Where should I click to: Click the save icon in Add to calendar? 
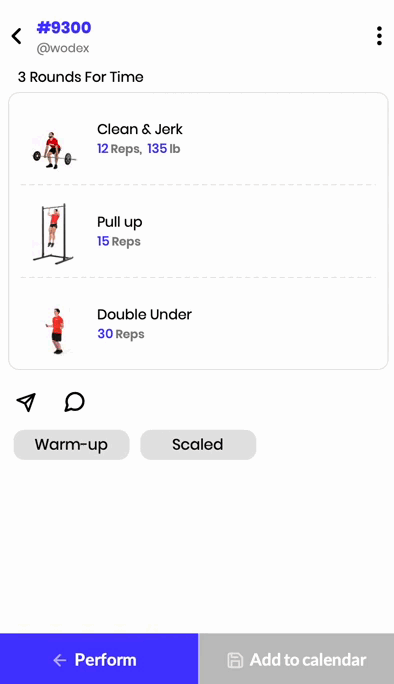[235, 660]
